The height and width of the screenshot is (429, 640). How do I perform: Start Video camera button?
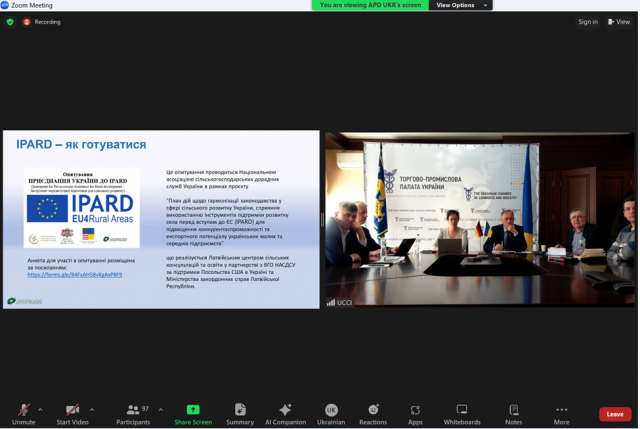72,414
